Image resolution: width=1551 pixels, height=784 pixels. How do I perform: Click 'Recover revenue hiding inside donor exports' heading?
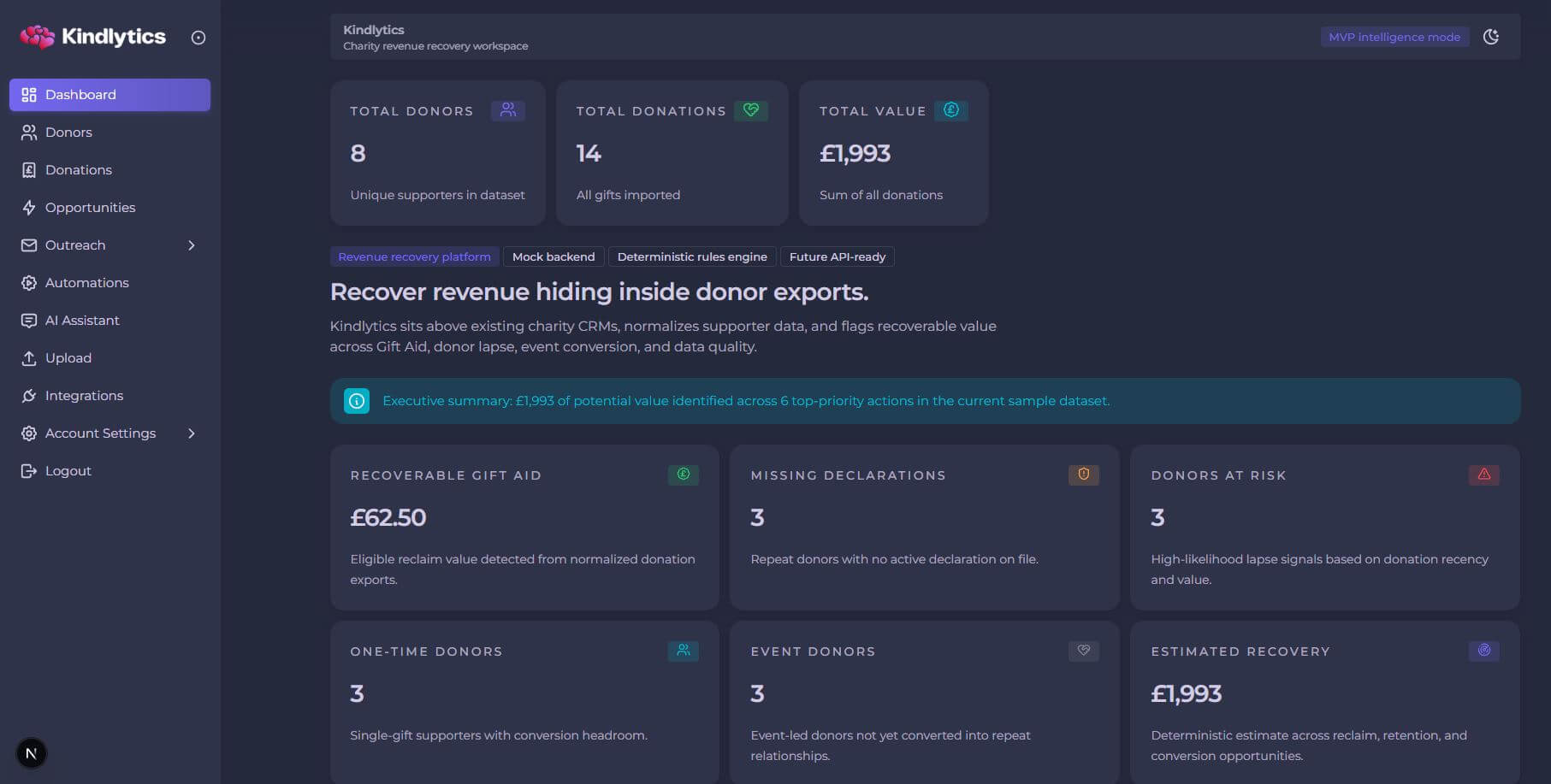(599, 292)
